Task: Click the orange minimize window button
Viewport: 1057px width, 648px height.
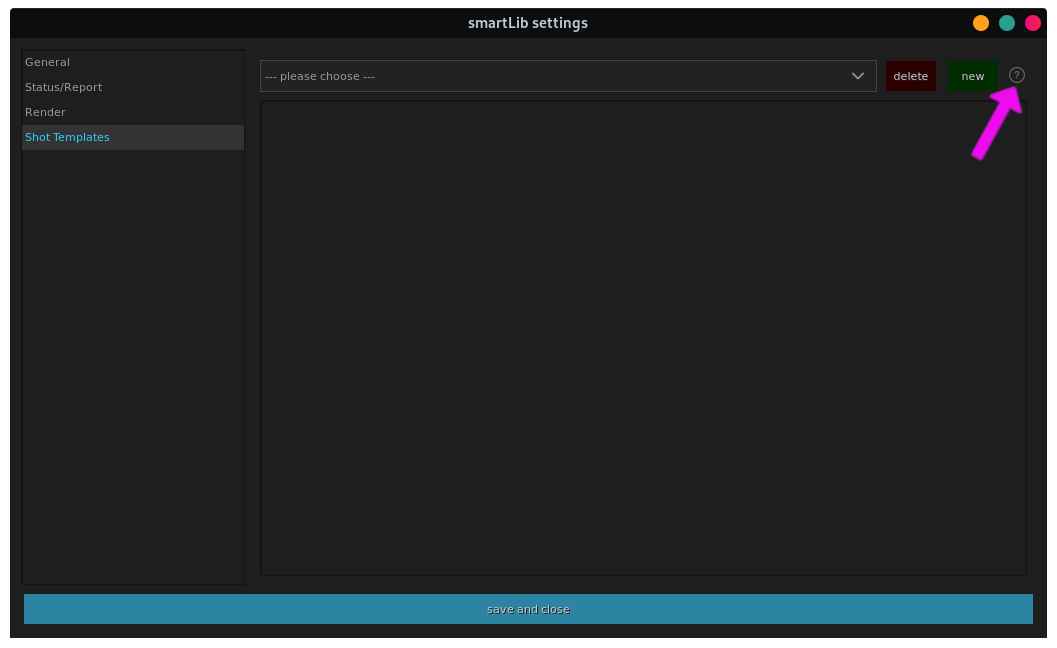Action: 981,23
